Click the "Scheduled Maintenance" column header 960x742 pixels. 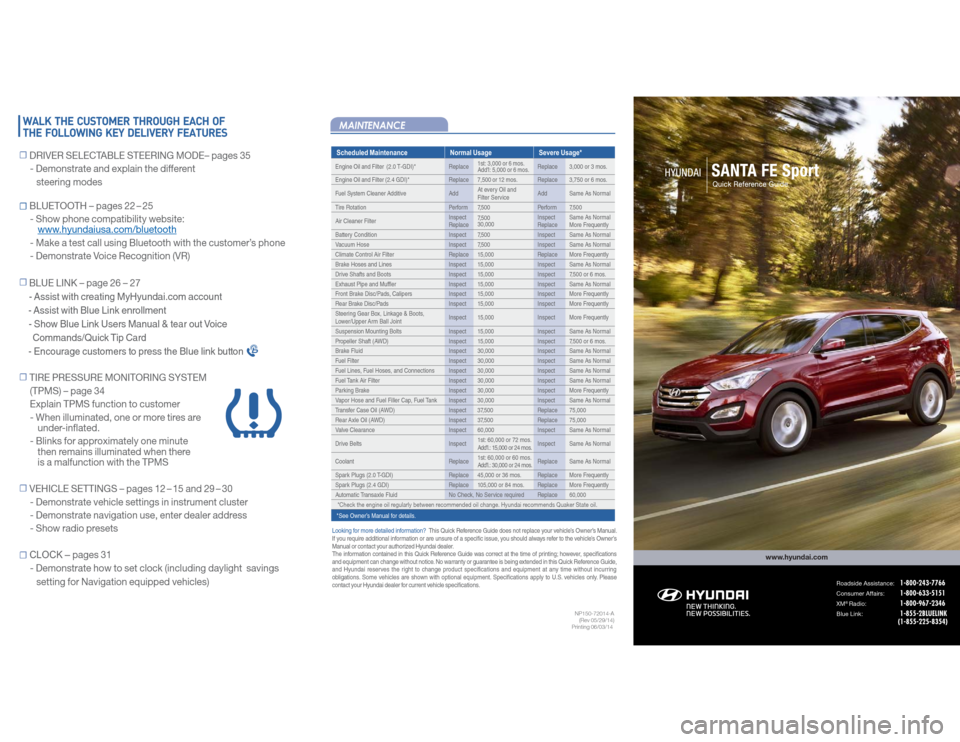(x=372, y=152)
